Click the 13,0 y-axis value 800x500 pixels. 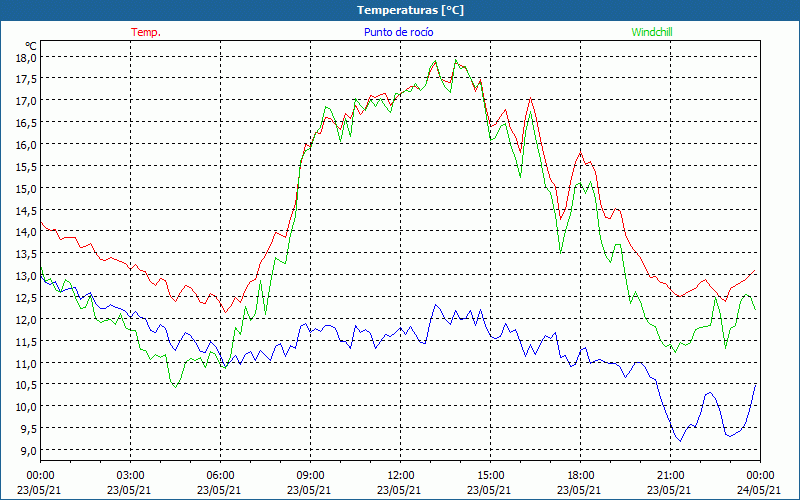coord(26,276)
